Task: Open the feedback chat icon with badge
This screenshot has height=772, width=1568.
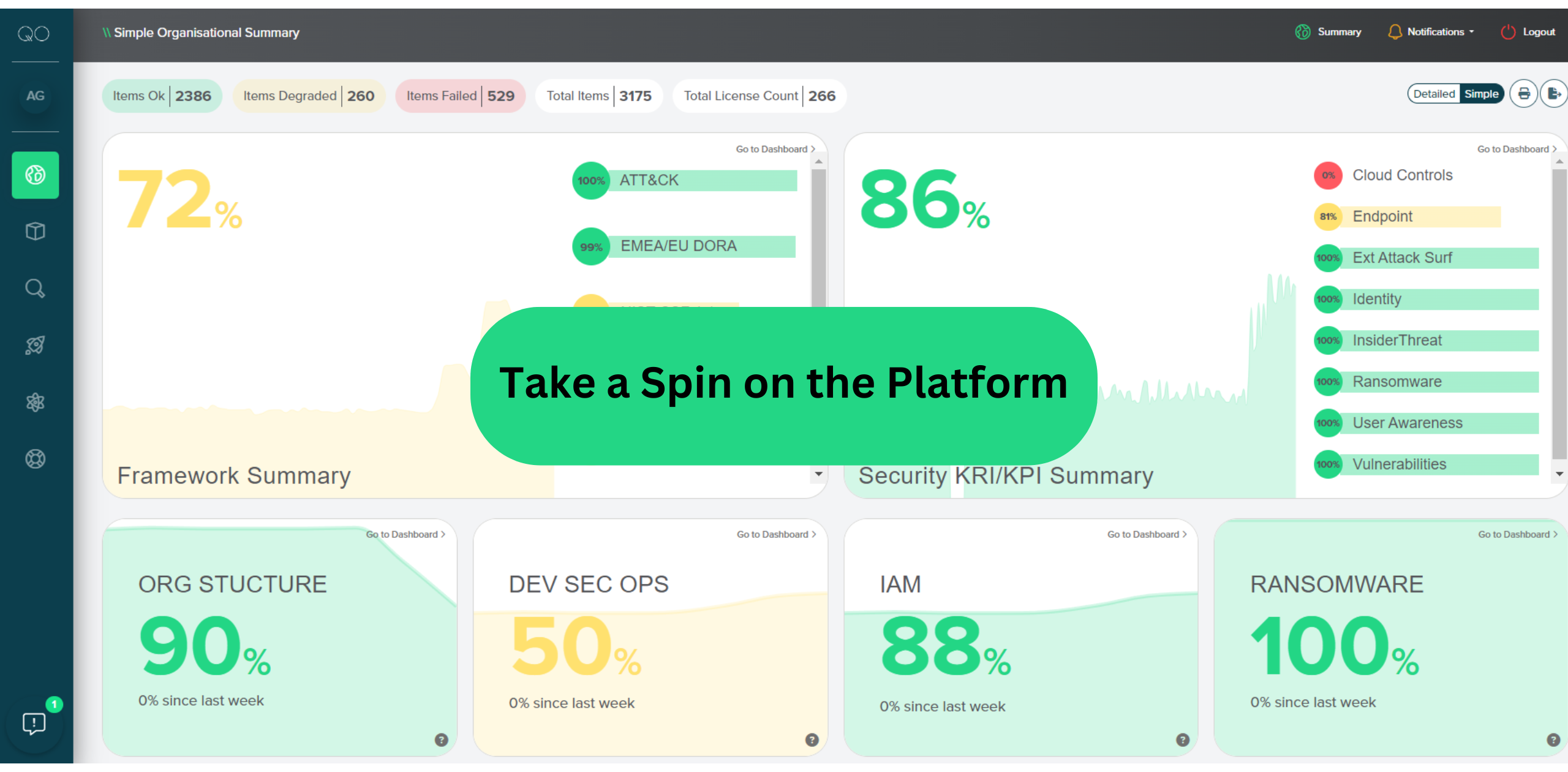Action: pos(34,724)
